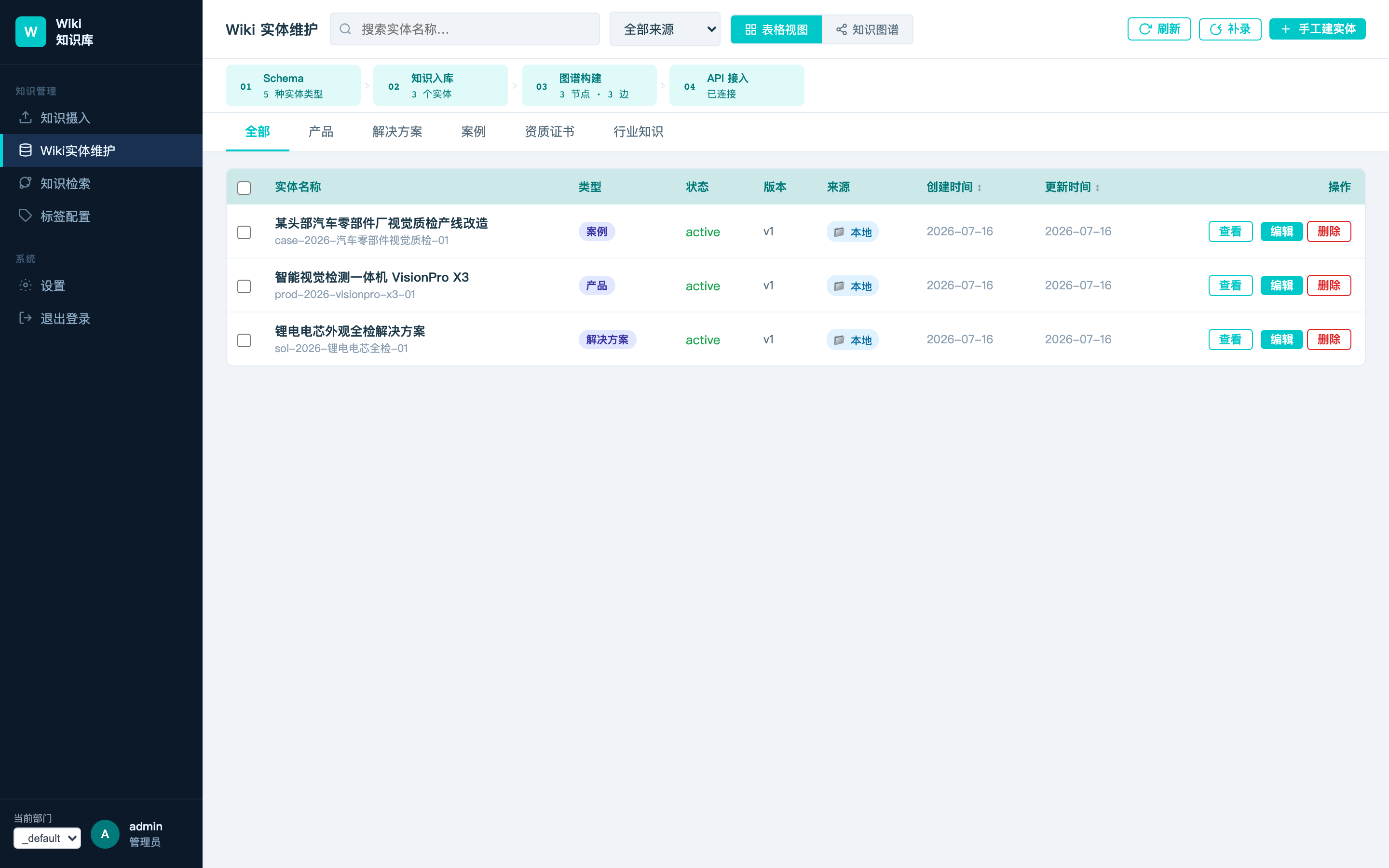Click the 解决方案 type badge in table
This screenshot has height=868, width=1389.
pyautogui.click(x=607, y=339)
